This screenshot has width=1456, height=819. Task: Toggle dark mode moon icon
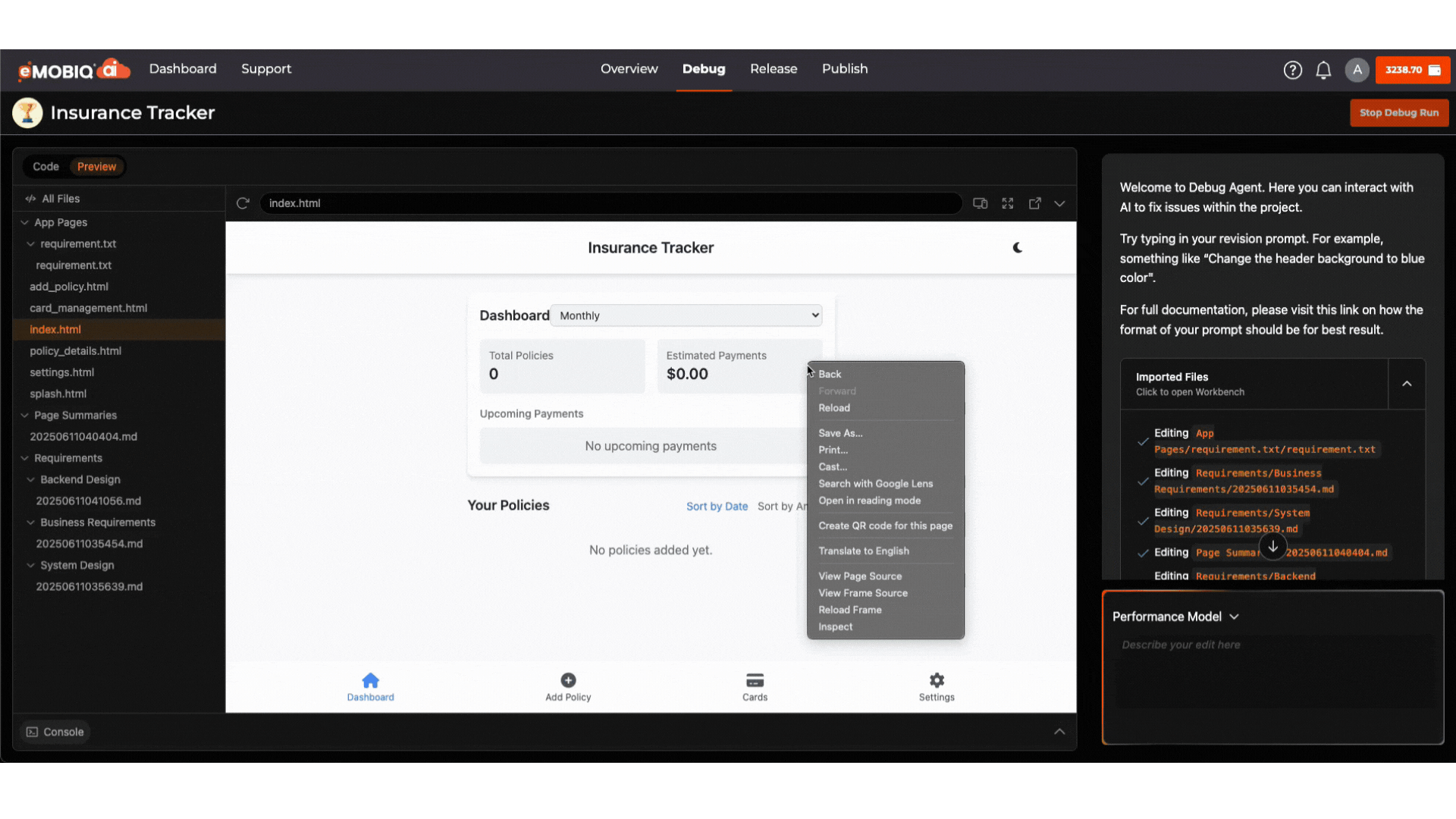[x=1018, y=247]
